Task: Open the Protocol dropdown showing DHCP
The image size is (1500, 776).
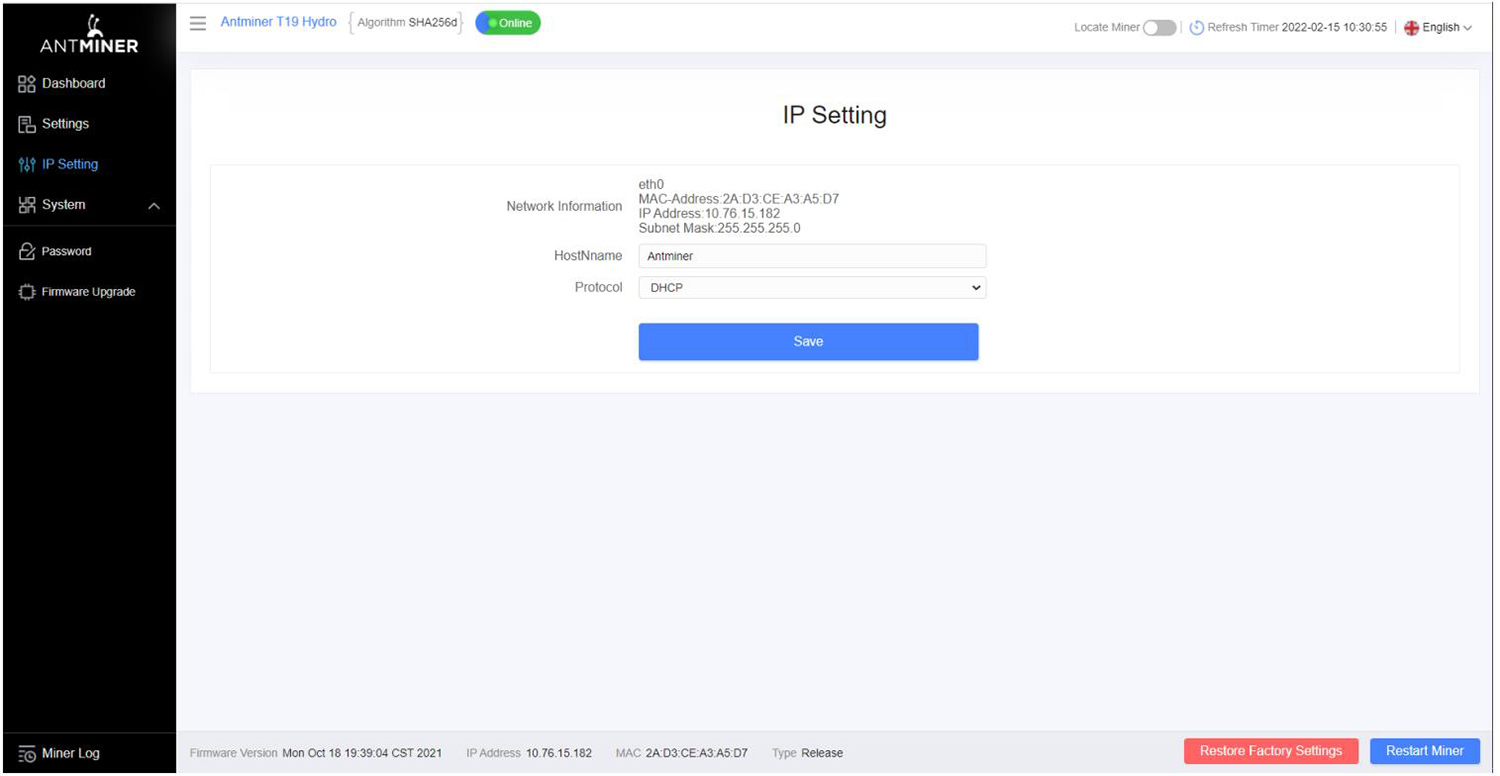Action: [x=811, y=287]
